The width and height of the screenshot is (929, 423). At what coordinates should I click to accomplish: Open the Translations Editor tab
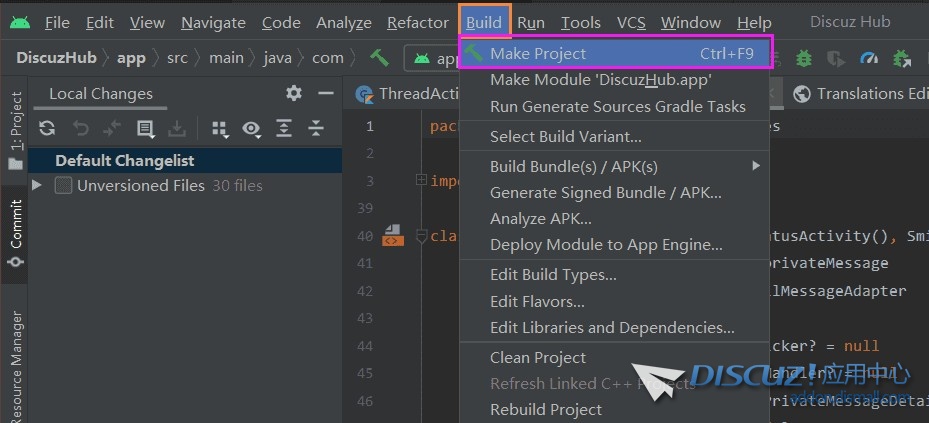click(862, 93)
